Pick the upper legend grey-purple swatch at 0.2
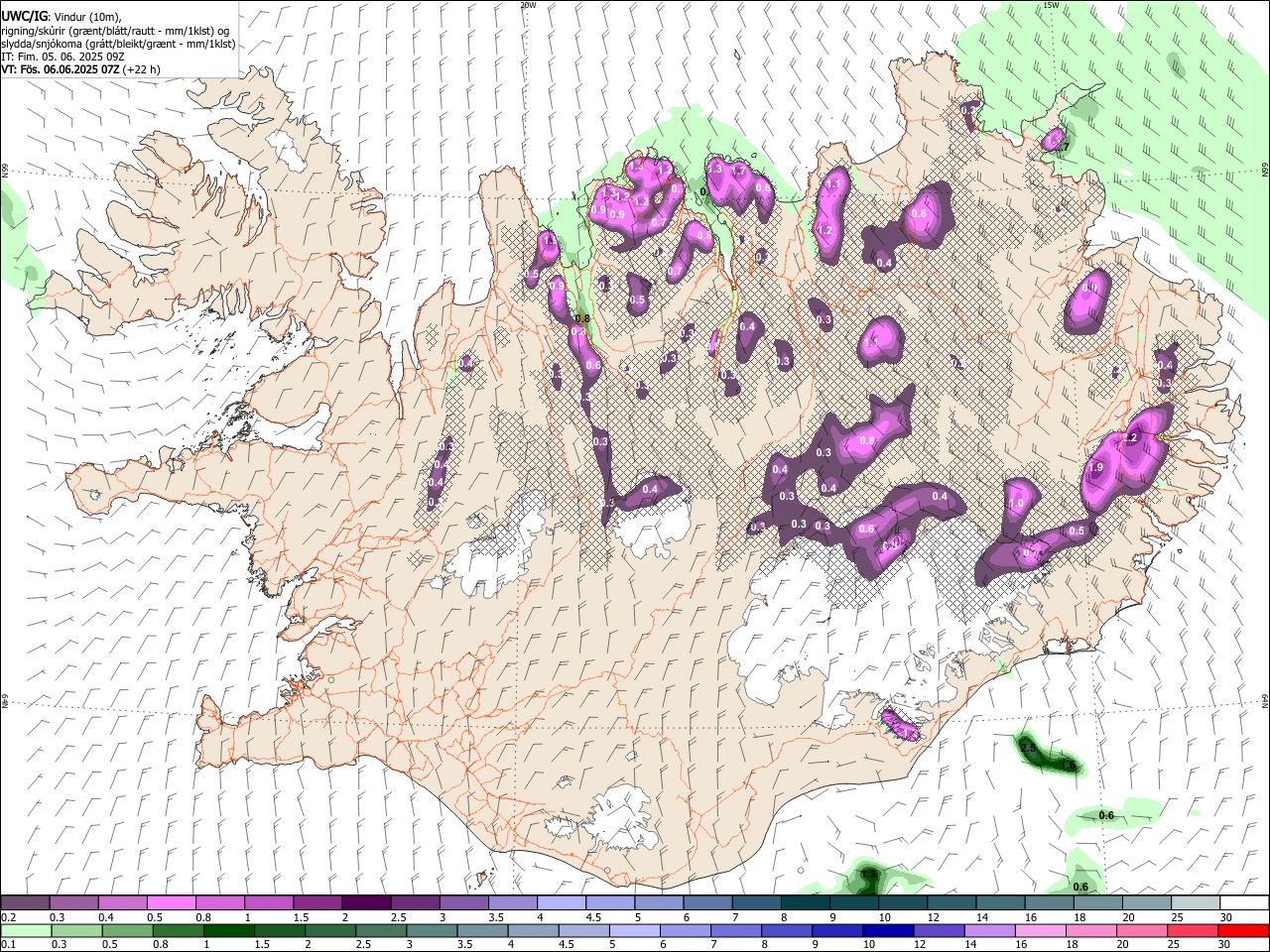 25,902
